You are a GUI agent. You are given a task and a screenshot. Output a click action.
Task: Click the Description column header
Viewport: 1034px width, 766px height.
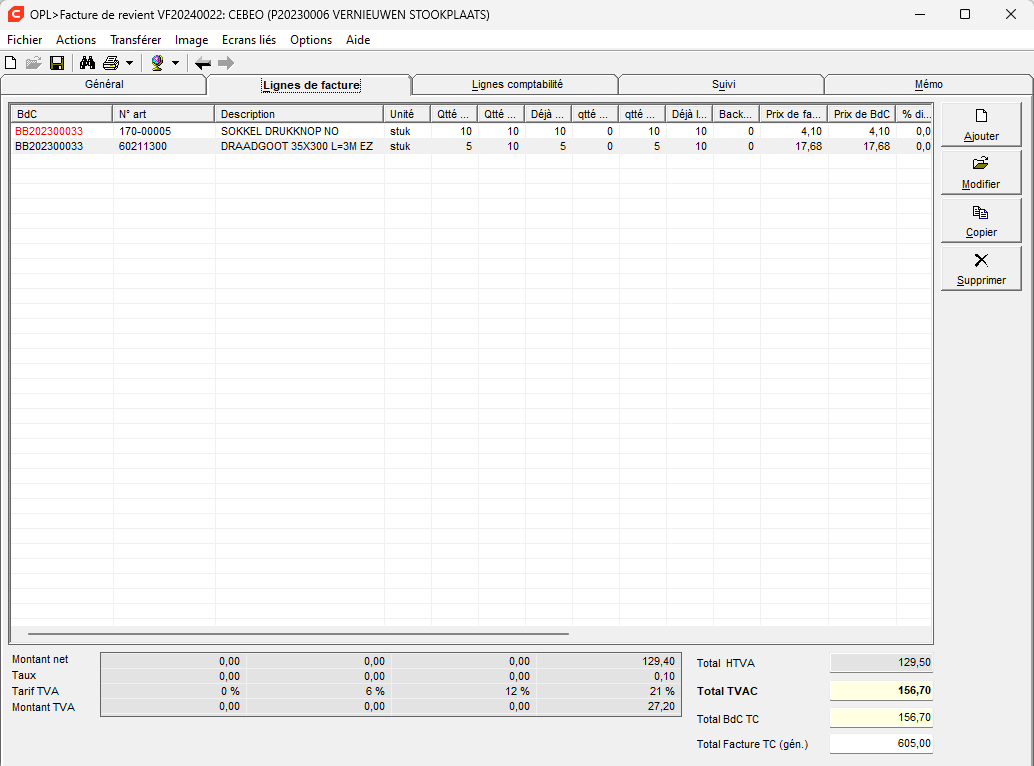299,114
